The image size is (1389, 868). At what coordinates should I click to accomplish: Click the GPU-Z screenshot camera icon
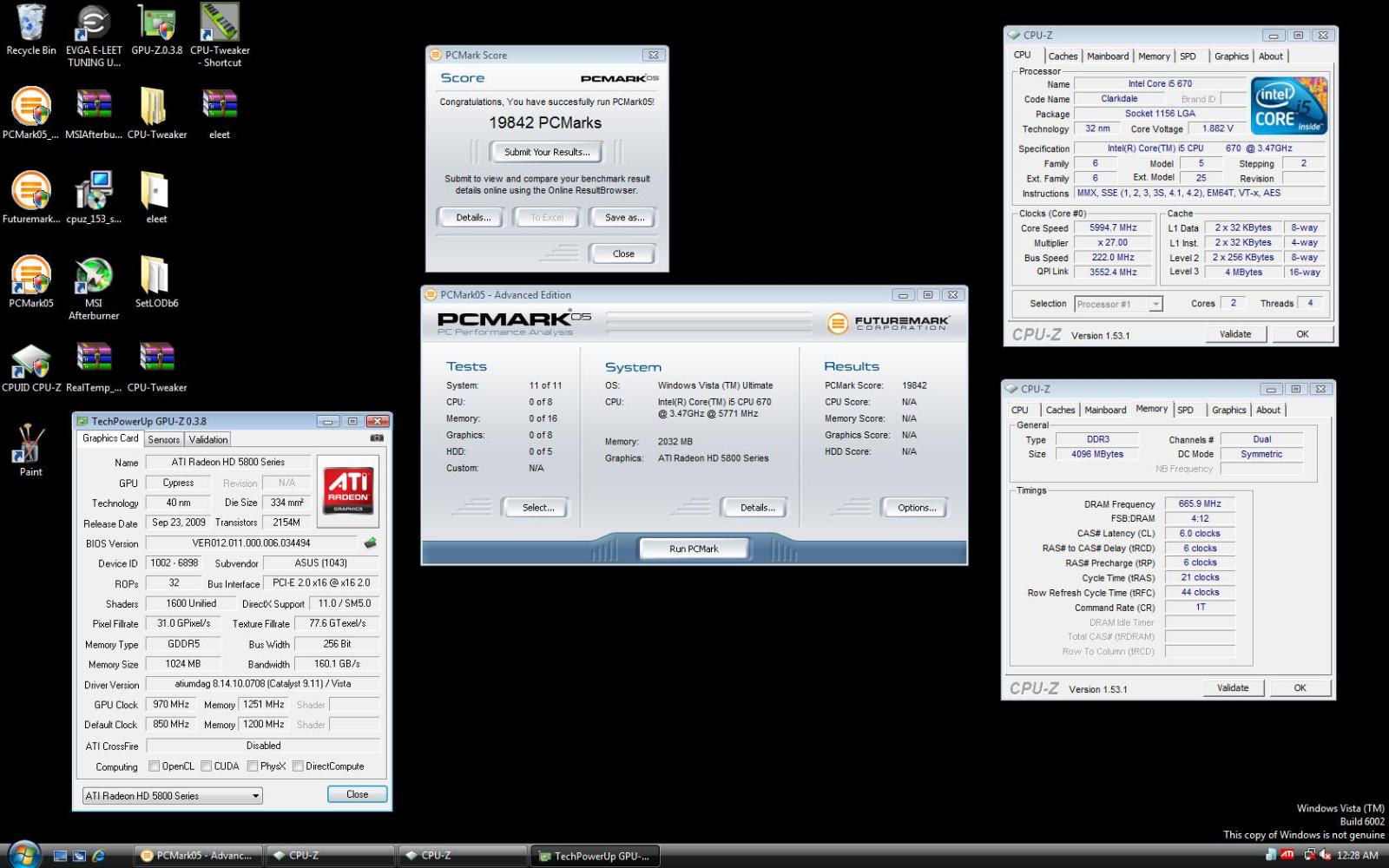pos(377,438)
